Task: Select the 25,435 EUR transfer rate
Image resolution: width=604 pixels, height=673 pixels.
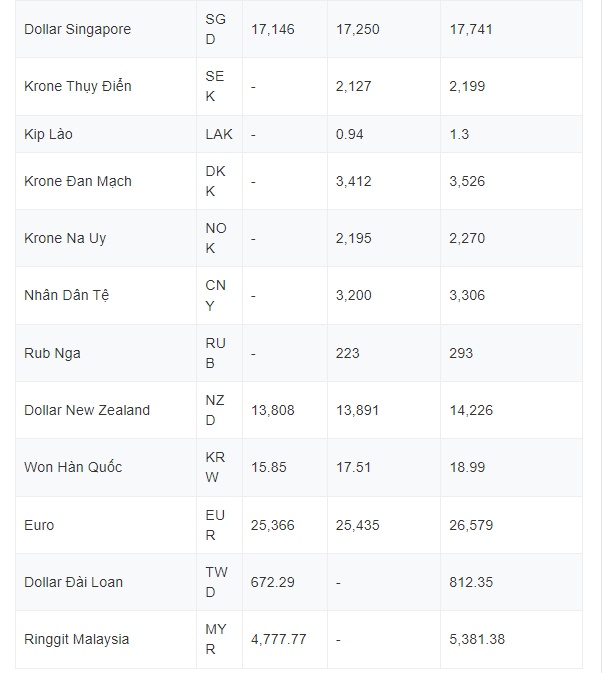Action: click(358, 525)
